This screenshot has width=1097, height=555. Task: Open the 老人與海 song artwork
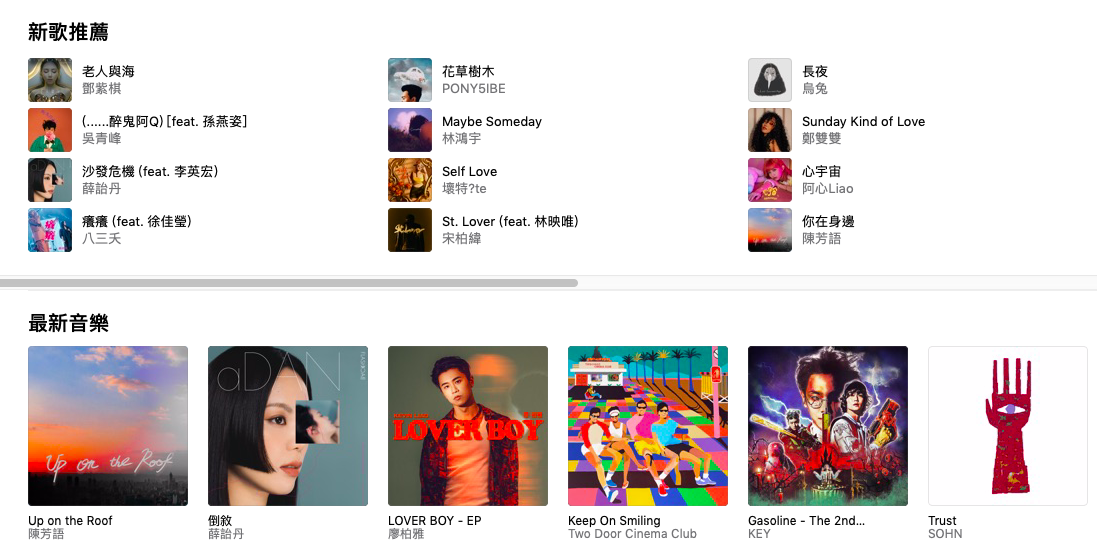point(50,80)
